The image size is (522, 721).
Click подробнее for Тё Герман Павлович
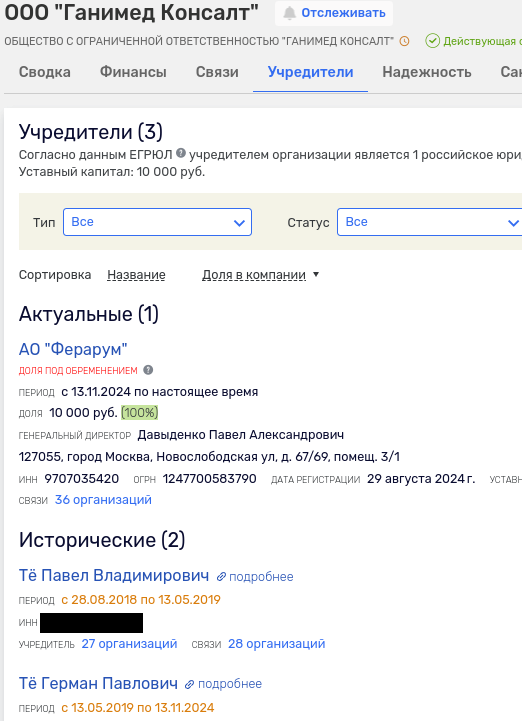(230, 684)
